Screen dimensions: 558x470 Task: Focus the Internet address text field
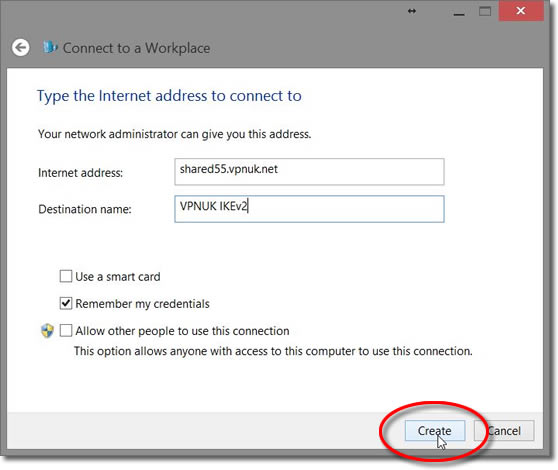pos(309,172)
